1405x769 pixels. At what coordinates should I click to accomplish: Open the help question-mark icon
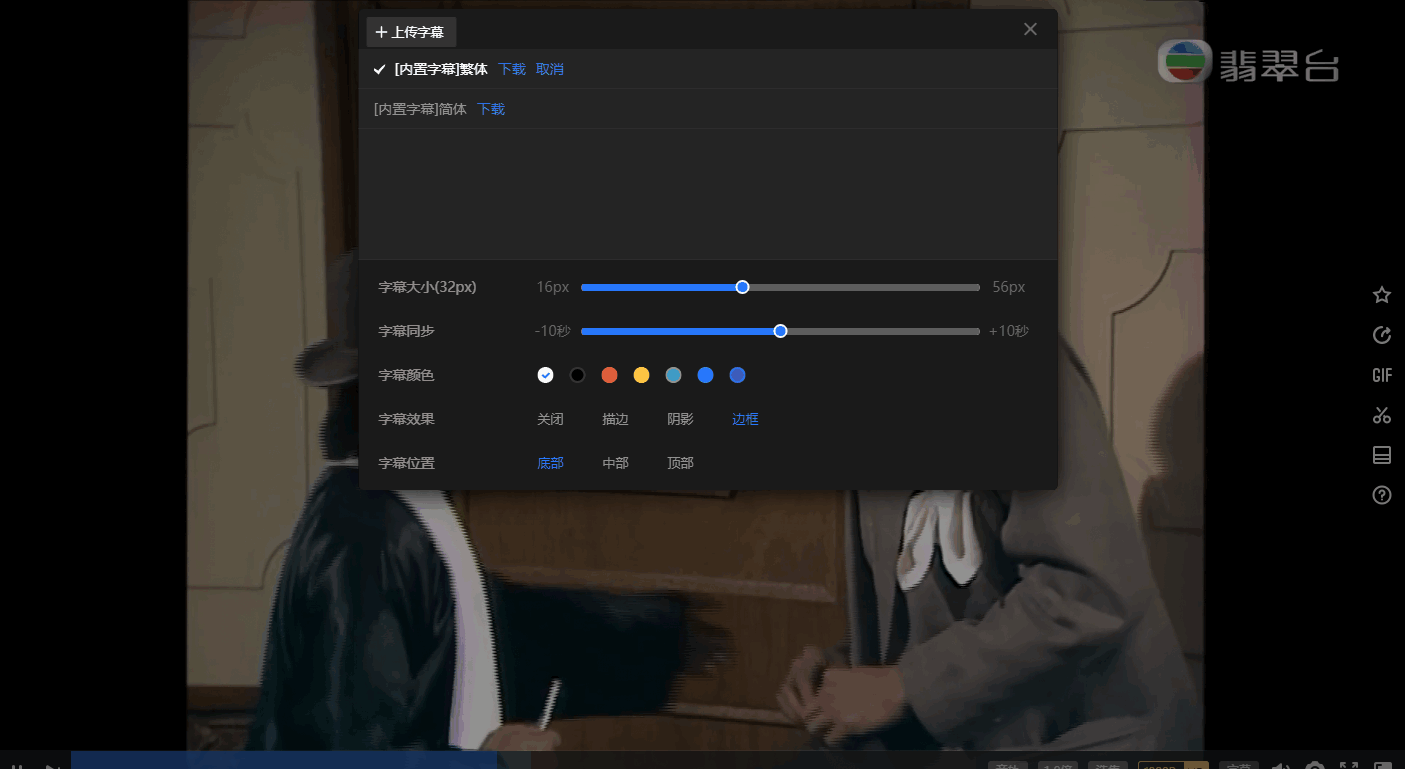point(1381,494)
